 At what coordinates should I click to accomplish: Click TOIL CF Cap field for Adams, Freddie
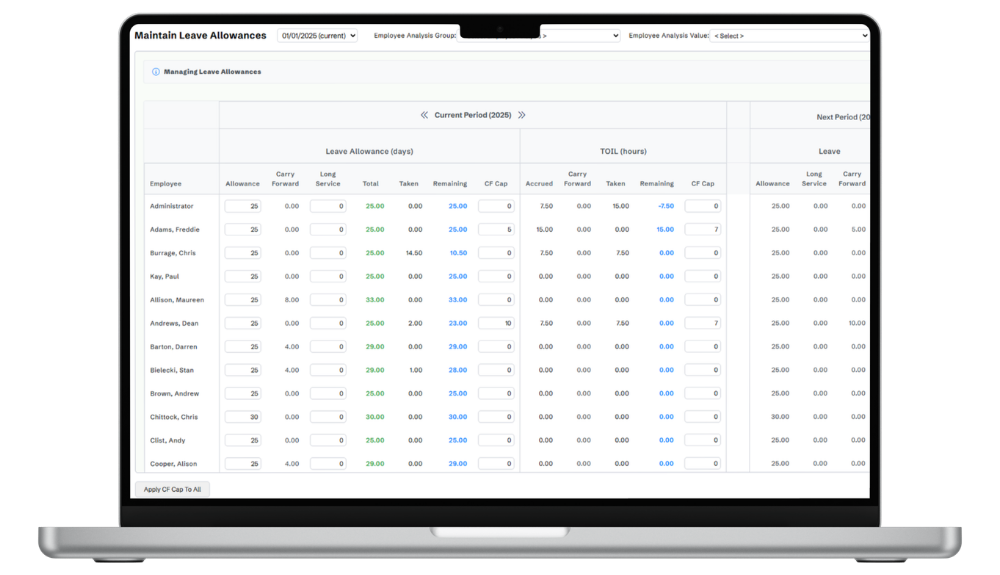[703, 229]
